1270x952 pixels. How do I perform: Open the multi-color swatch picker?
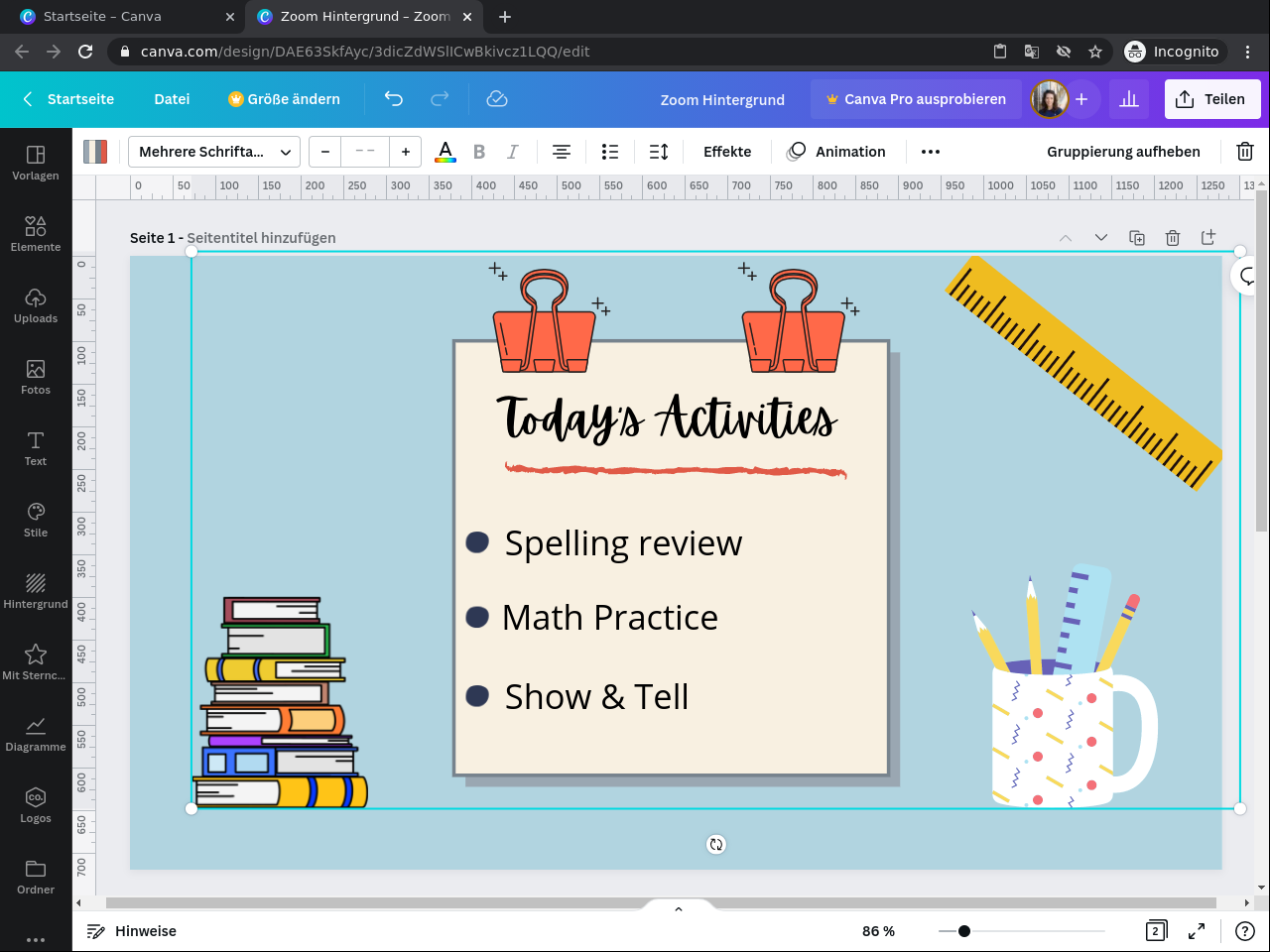click(95, 152)
